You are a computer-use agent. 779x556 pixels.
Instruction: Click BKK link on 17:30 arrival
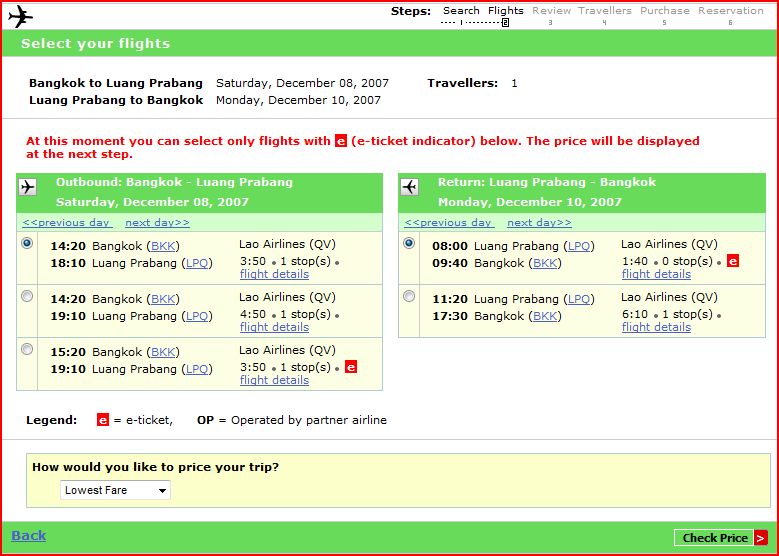click(x=545, y=316)
